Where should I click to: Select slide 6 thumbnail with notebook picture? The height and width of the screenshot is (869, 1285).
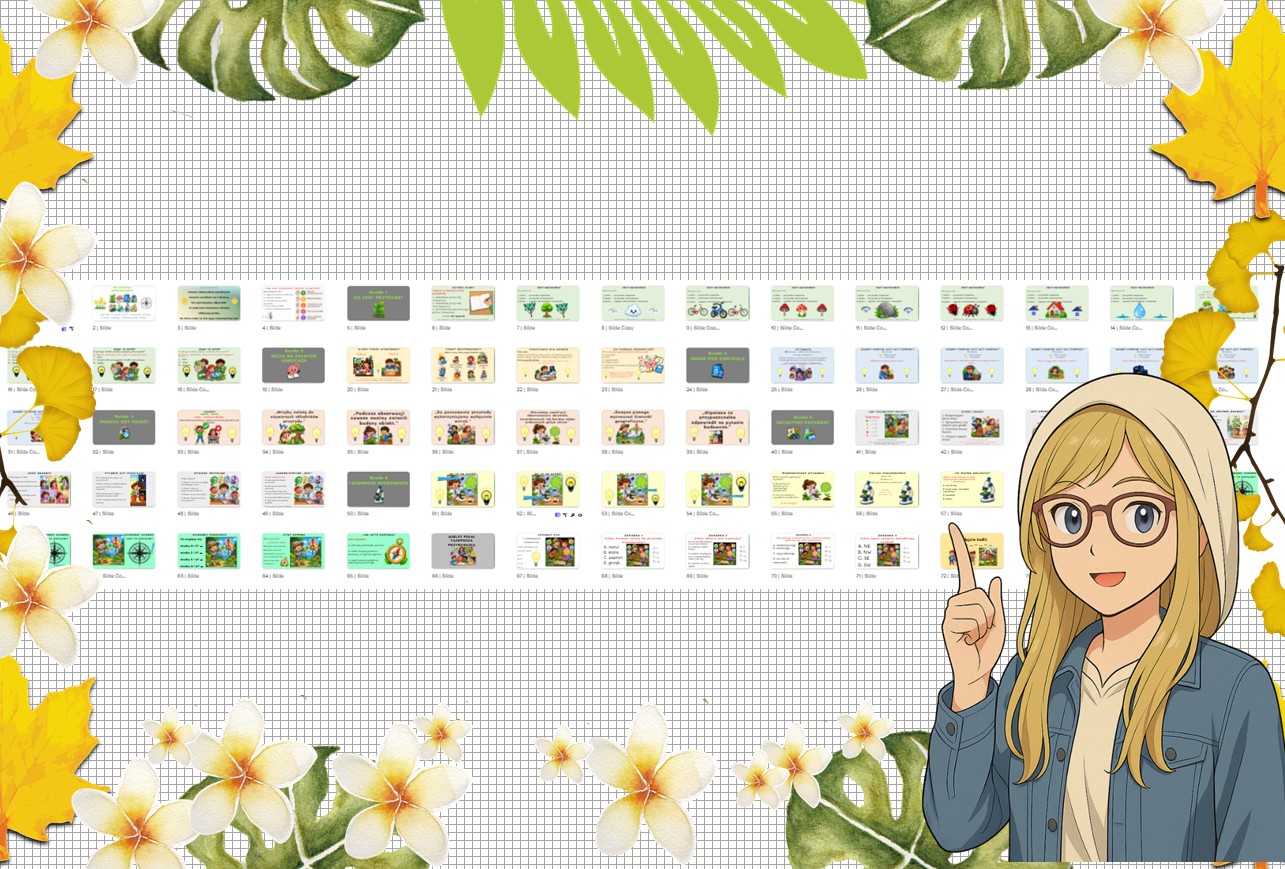463,303
